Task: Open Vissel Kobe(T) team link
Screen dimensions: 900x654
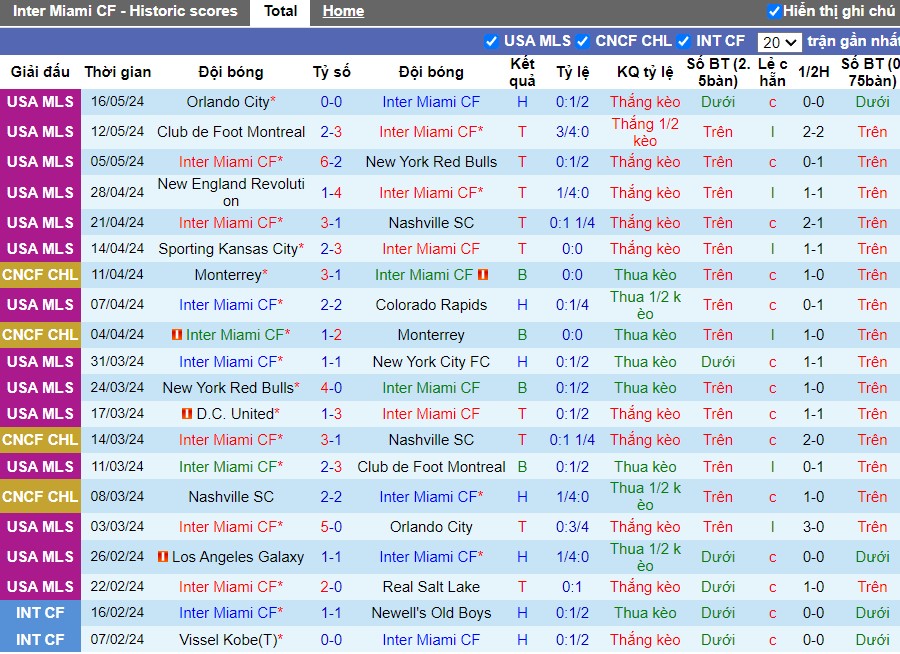Action: [x=228, y=640]
